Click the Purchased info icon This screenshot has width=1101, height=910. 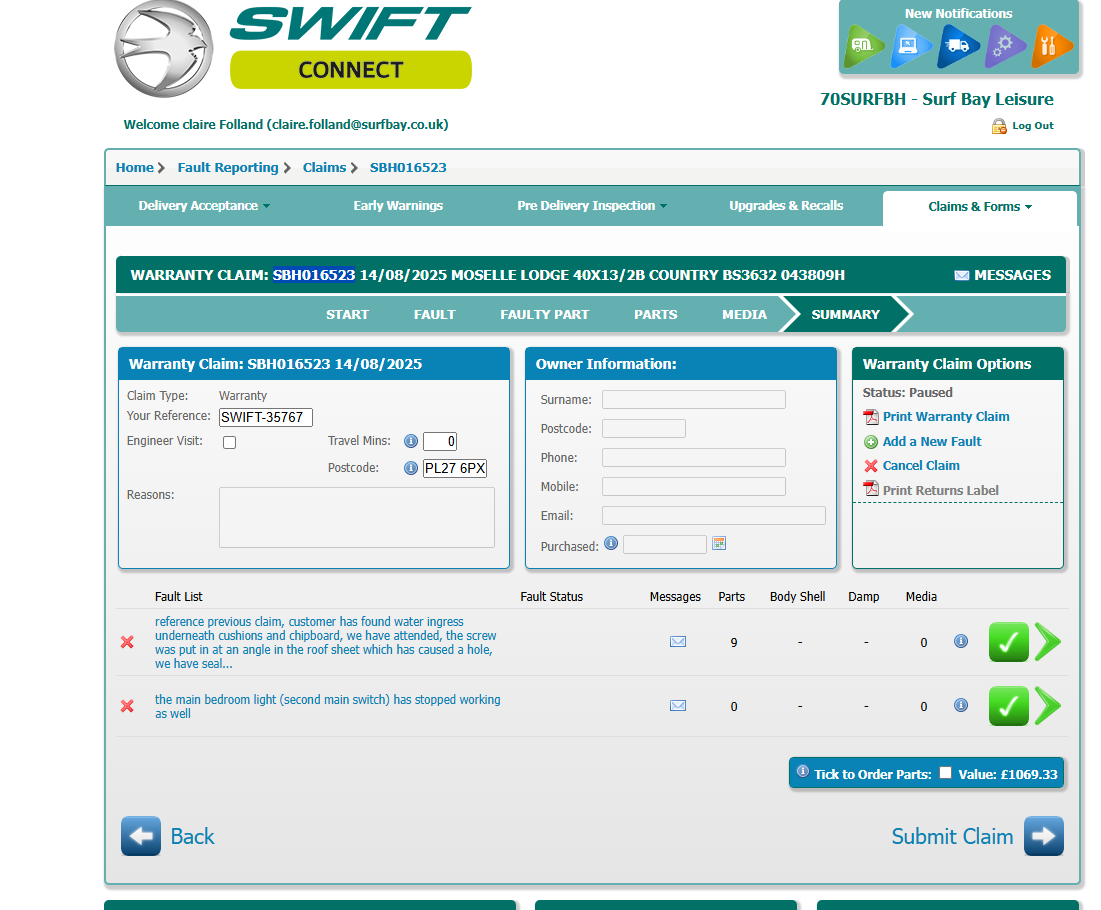pyautogui.click(x=611, y=543)
